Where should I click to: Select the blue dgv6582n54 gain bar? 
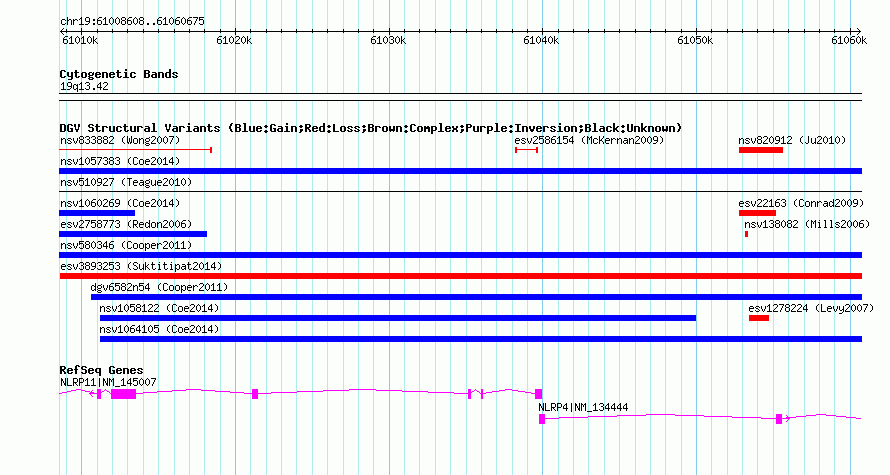[476, 297]
